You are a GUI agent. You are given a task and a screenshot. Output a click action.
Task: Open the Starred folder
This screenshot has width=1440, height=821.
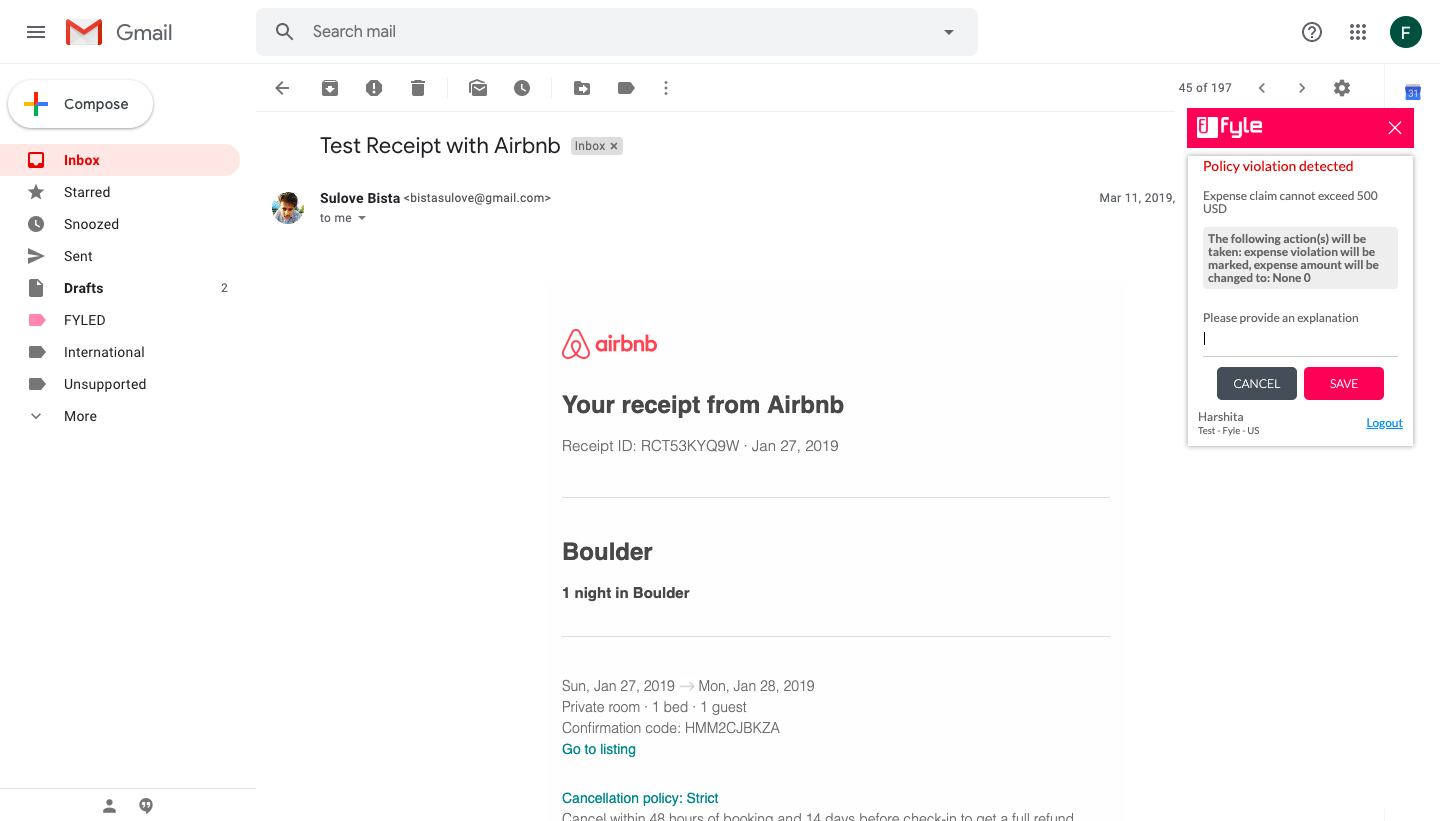click(87, 192)
